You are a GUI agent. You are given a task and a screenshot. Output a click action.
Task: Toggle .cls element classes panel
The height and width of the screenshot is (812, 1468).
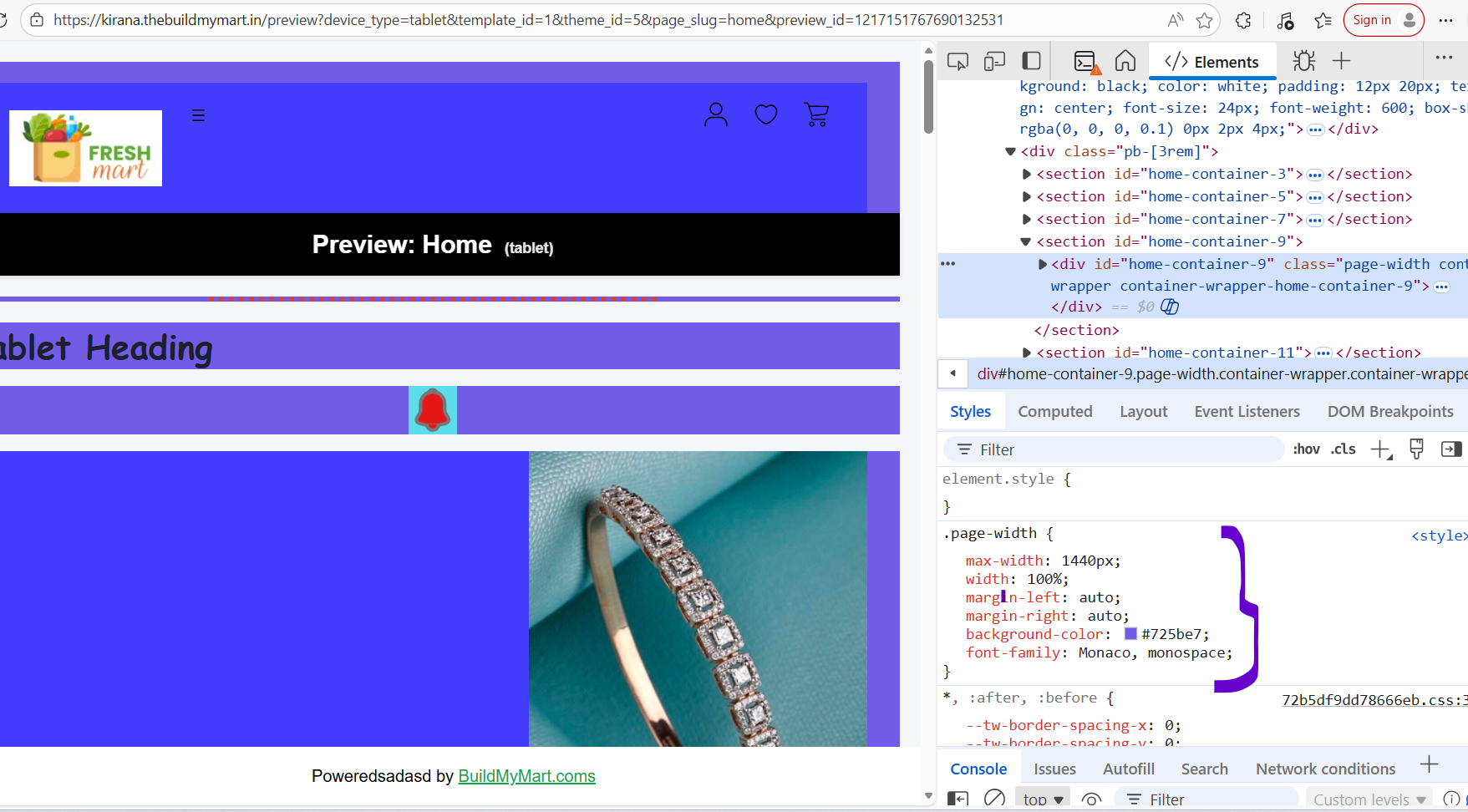coord(1344,449)
